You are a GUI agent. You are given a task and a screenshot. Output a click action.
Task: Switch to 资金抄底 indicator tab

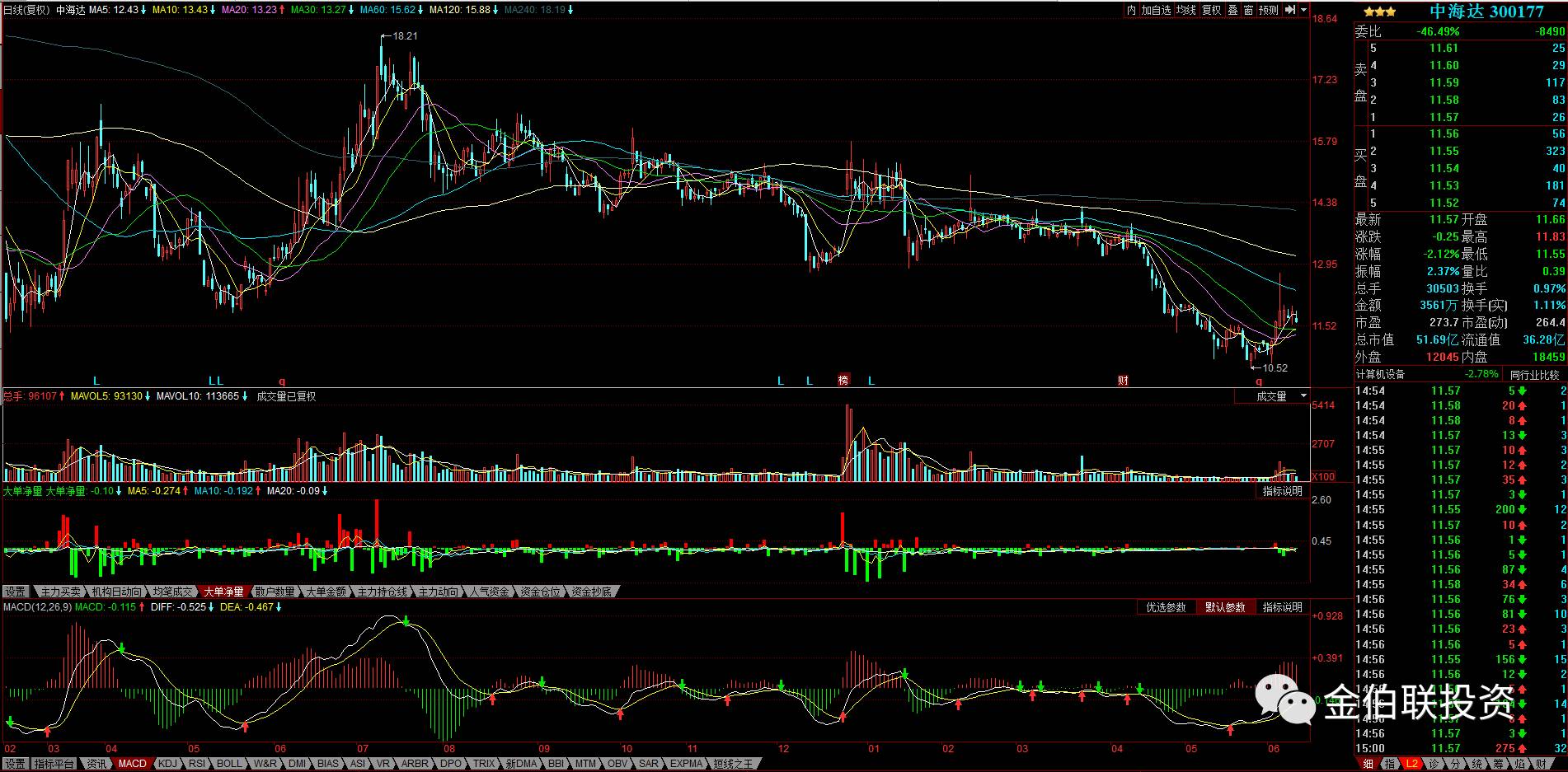pyautogui.click(x=591, y=592)
